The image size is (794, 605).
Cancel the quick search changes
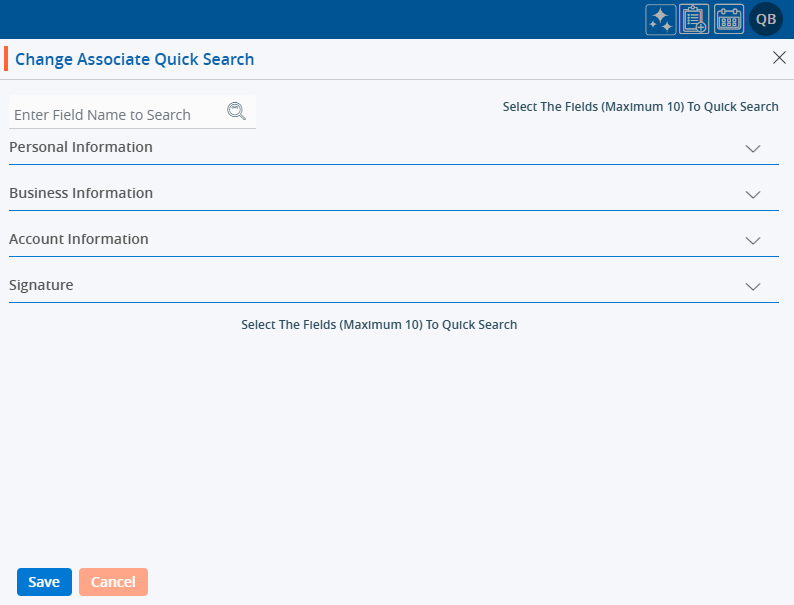[113, 582]
